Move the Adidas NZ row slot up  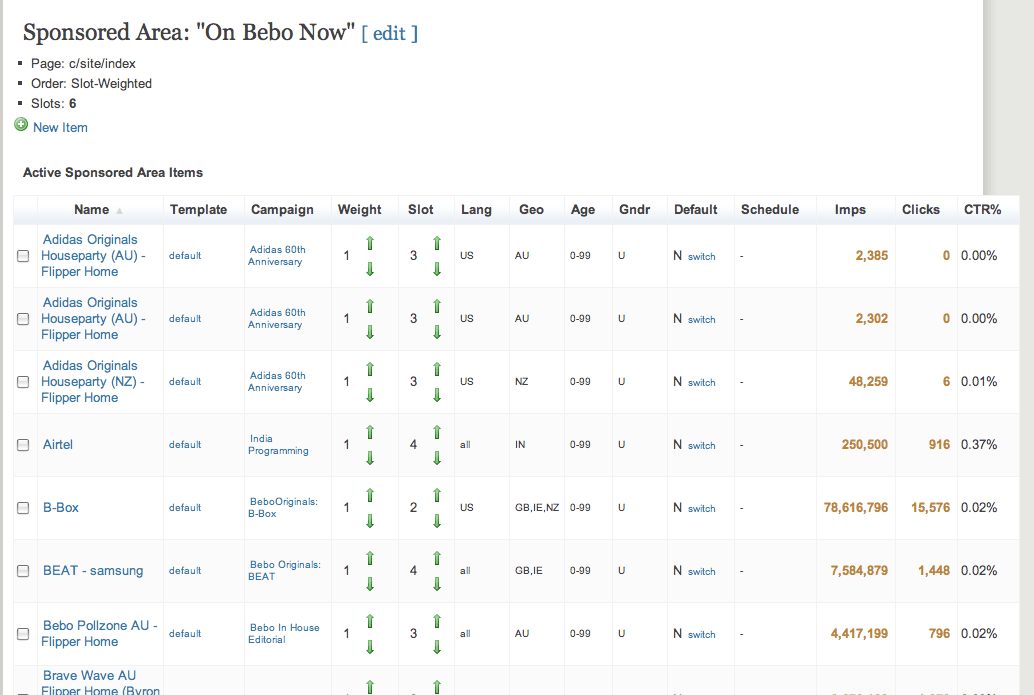(437, 369)
